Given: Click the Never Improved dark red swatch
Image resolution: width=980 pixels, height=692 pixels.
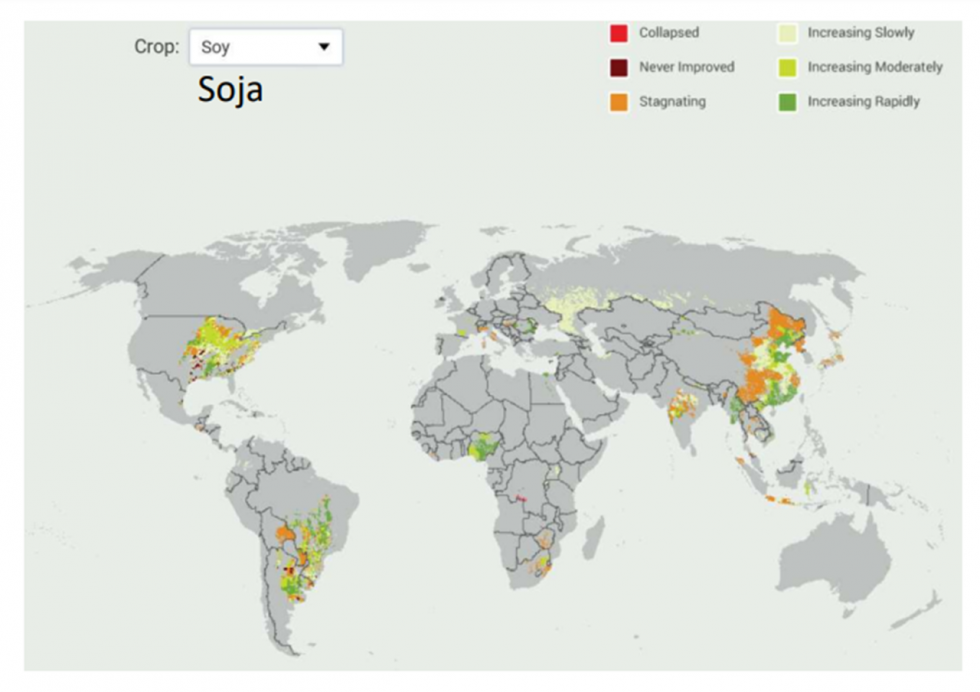Looking at the screenshot, I should click(619, 68).
